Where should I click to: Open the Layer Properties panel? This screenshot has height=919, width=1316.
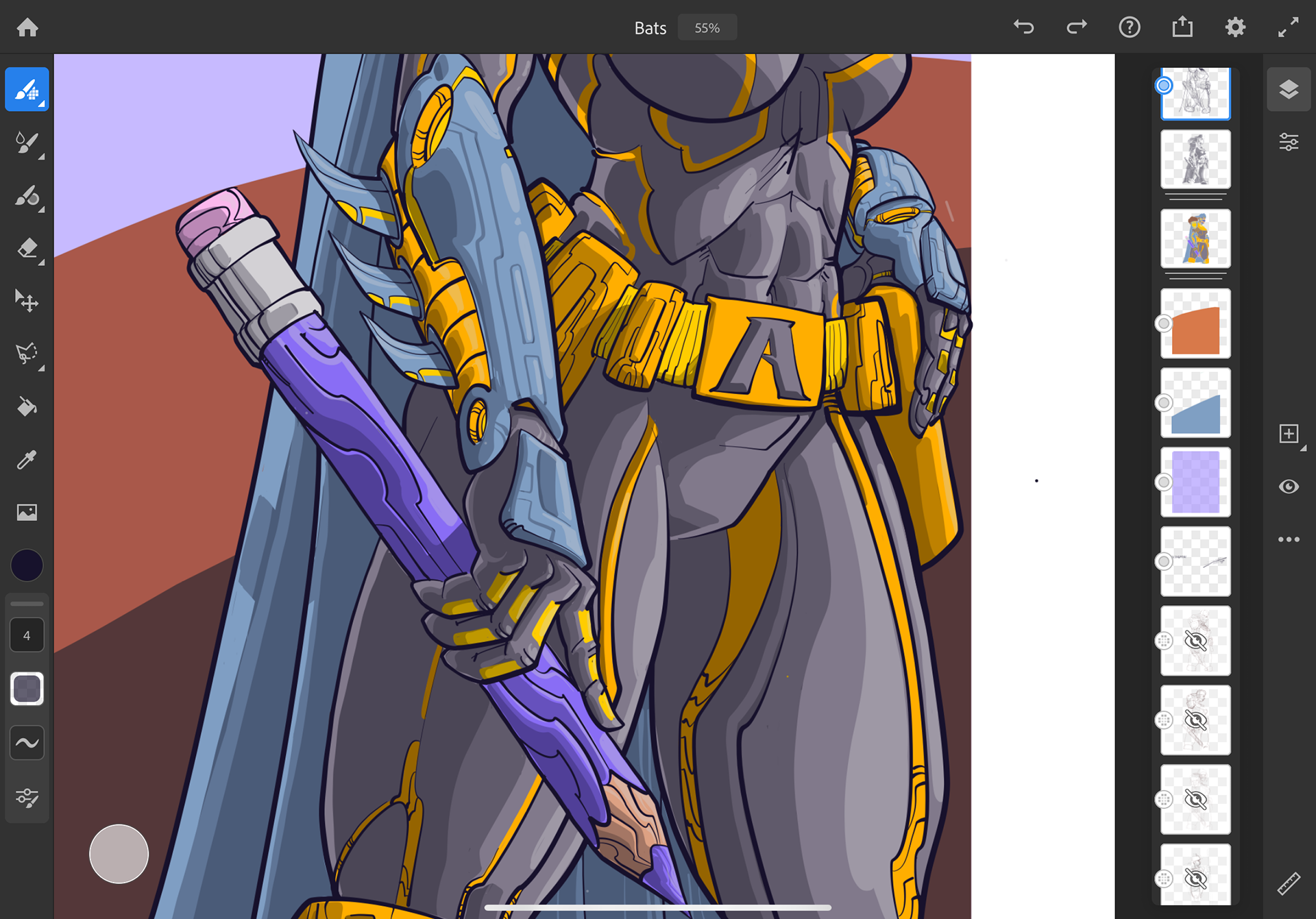tap(1289, 143)
